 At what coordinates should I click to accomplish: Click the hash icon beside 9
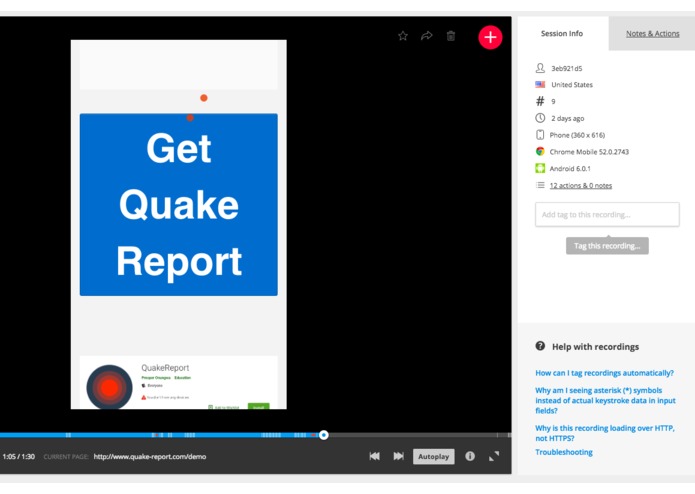[x=540, y=101]
